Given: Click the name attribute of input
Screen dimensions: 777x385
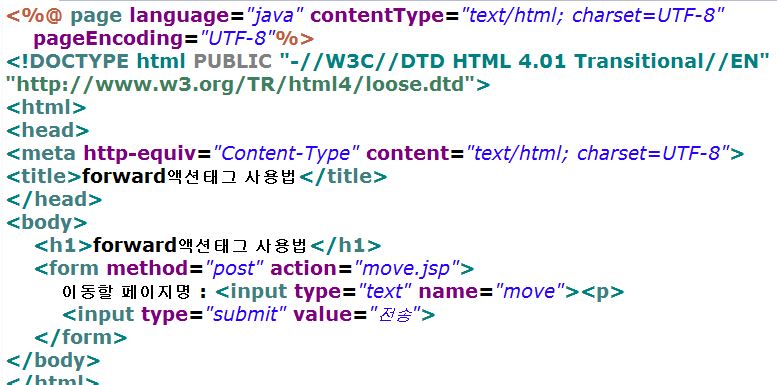Looking at the screenshot, I should (449, 291).
